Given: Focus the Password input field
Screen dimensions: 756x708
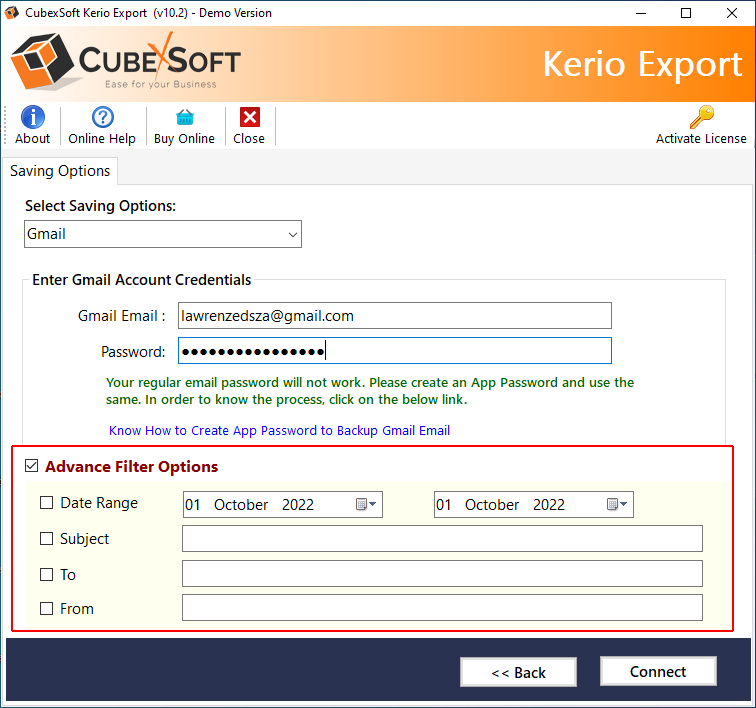Looking at the screenshot, I should click(x=394, y=351).
